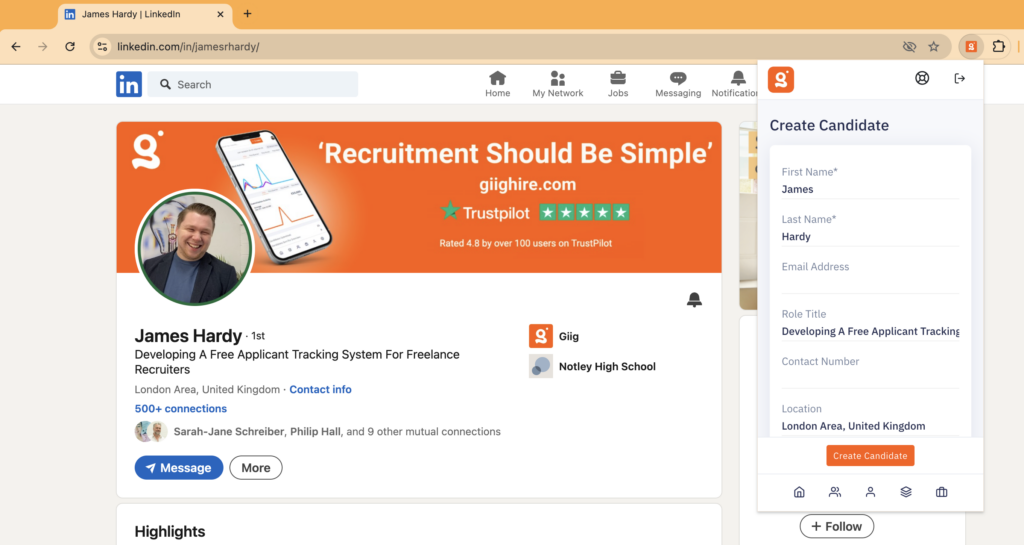This screenshot has width=1024, height=545.
Task: Edit the First Name field
Action: coord(870,189)
